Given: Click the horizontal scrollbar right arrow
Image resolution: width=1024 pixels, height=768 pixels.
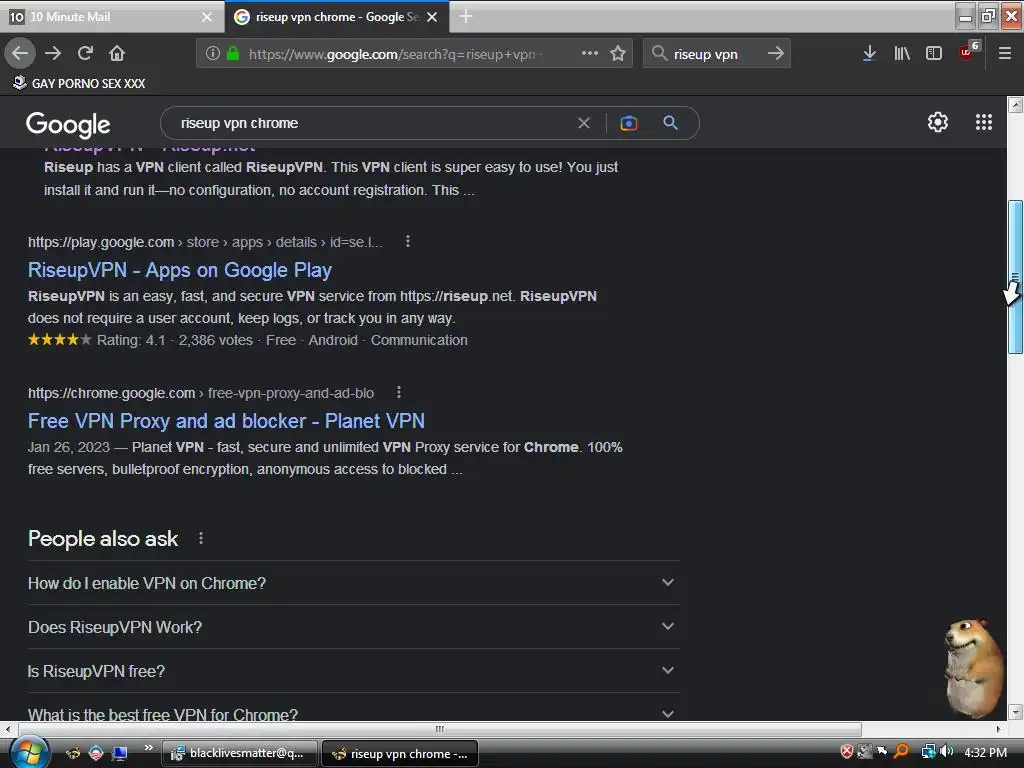Looking at the screenshot, I should 999,728.
